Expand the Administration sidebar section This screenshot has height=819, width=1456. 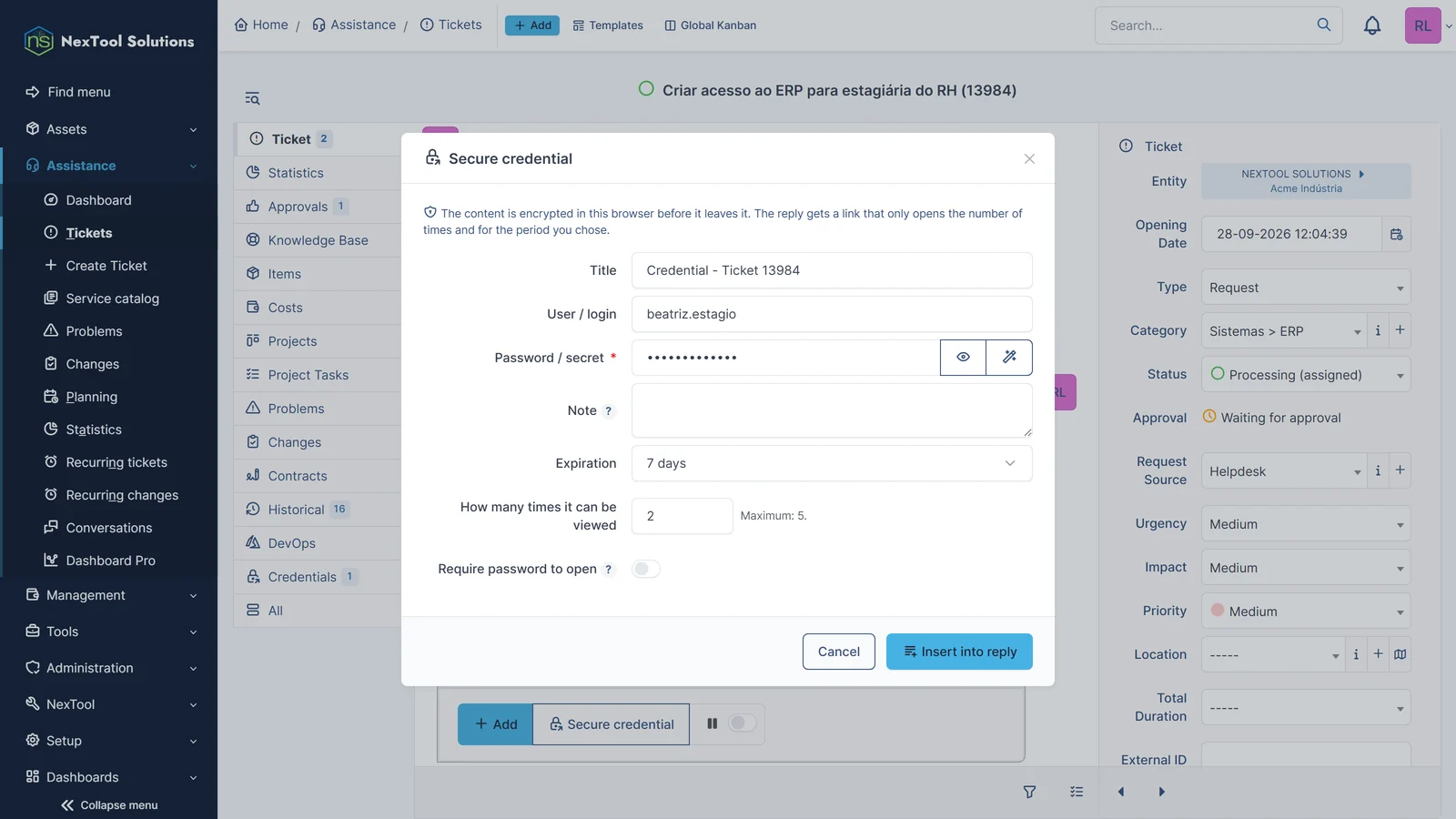pos(109,668)
